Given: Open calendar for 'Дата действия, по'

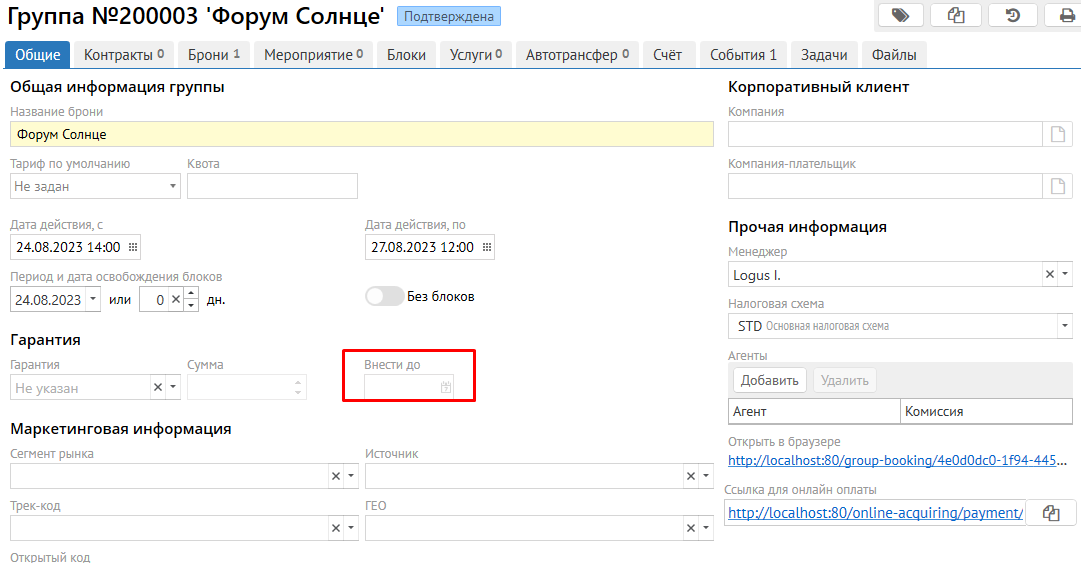Looking at the screenshot, I should point(485,247).
